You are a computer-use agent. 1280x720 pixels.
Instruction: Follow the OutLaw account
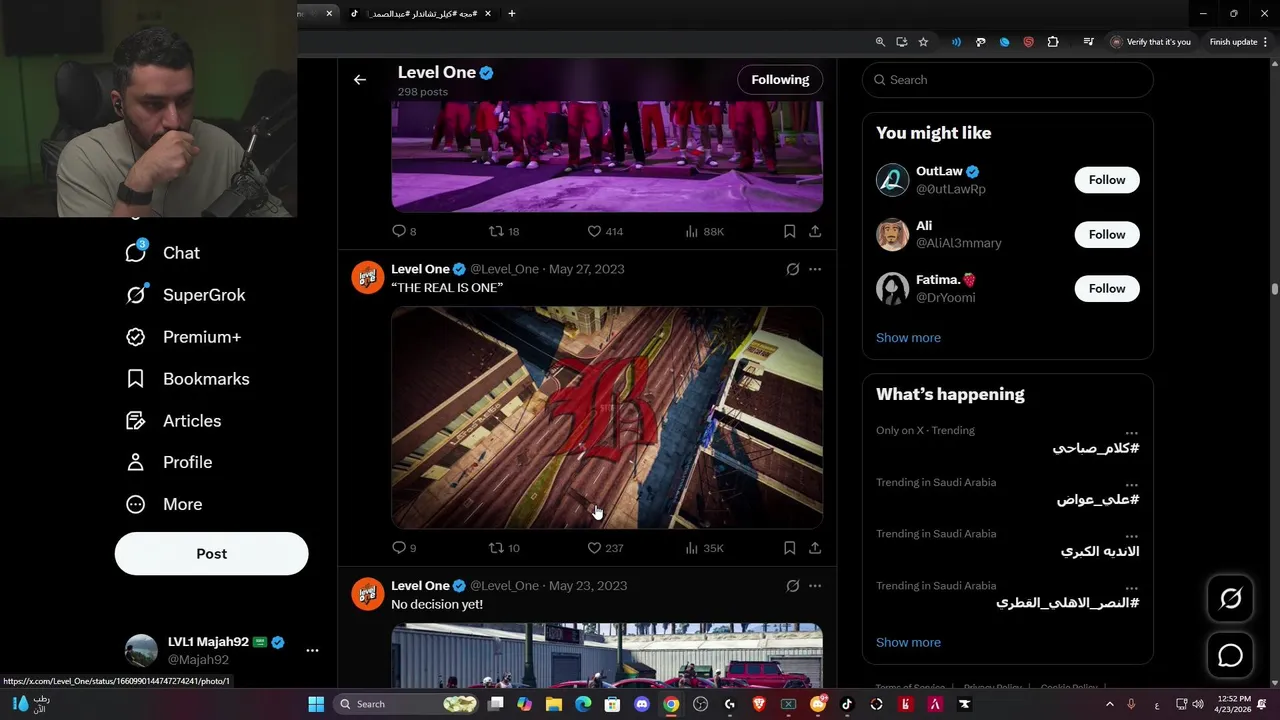tap(1107, 180)
